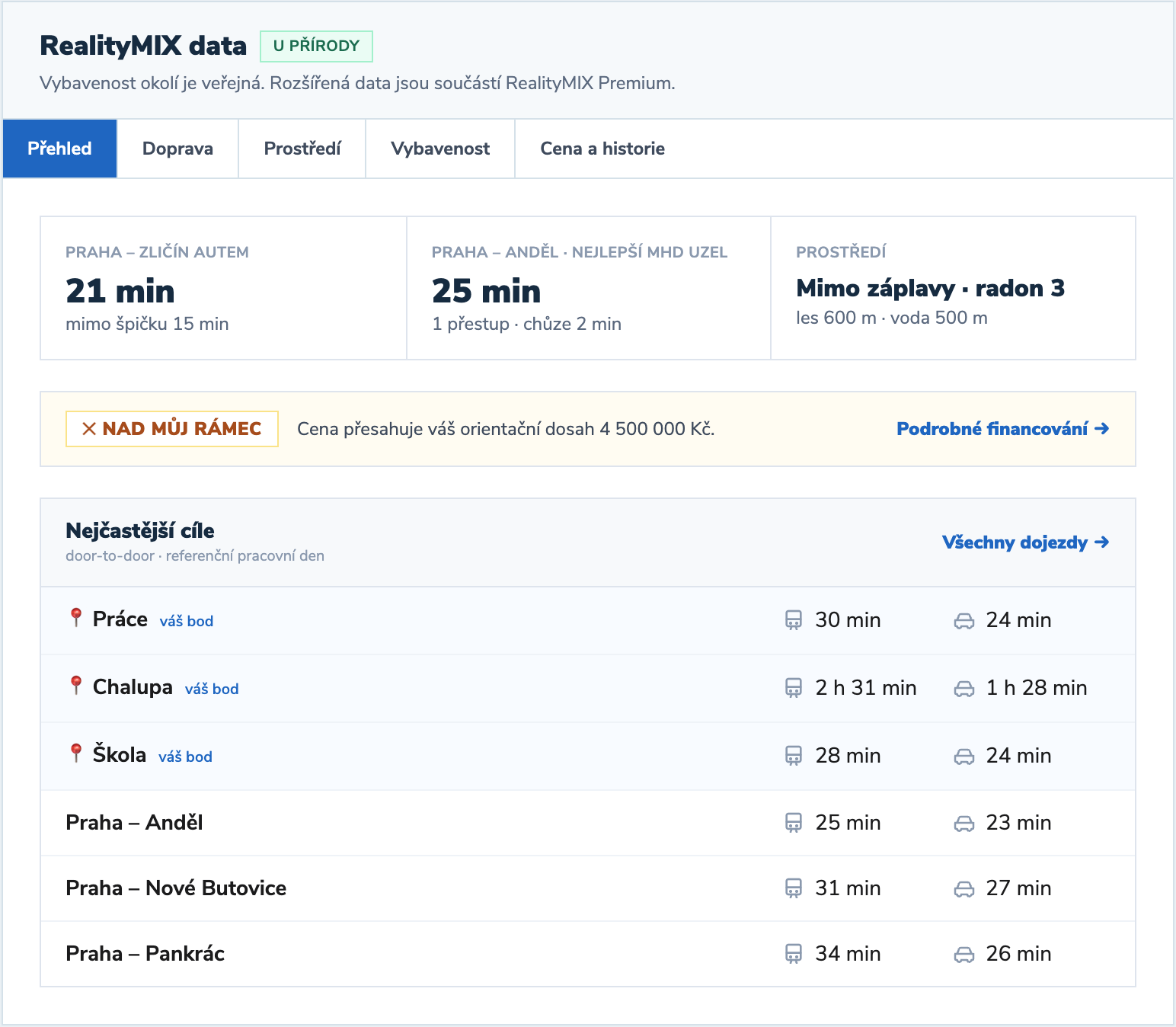Screen dimensions: 1176x1027
Task: Open the Prostředí tab
Action: coord(302,149)
